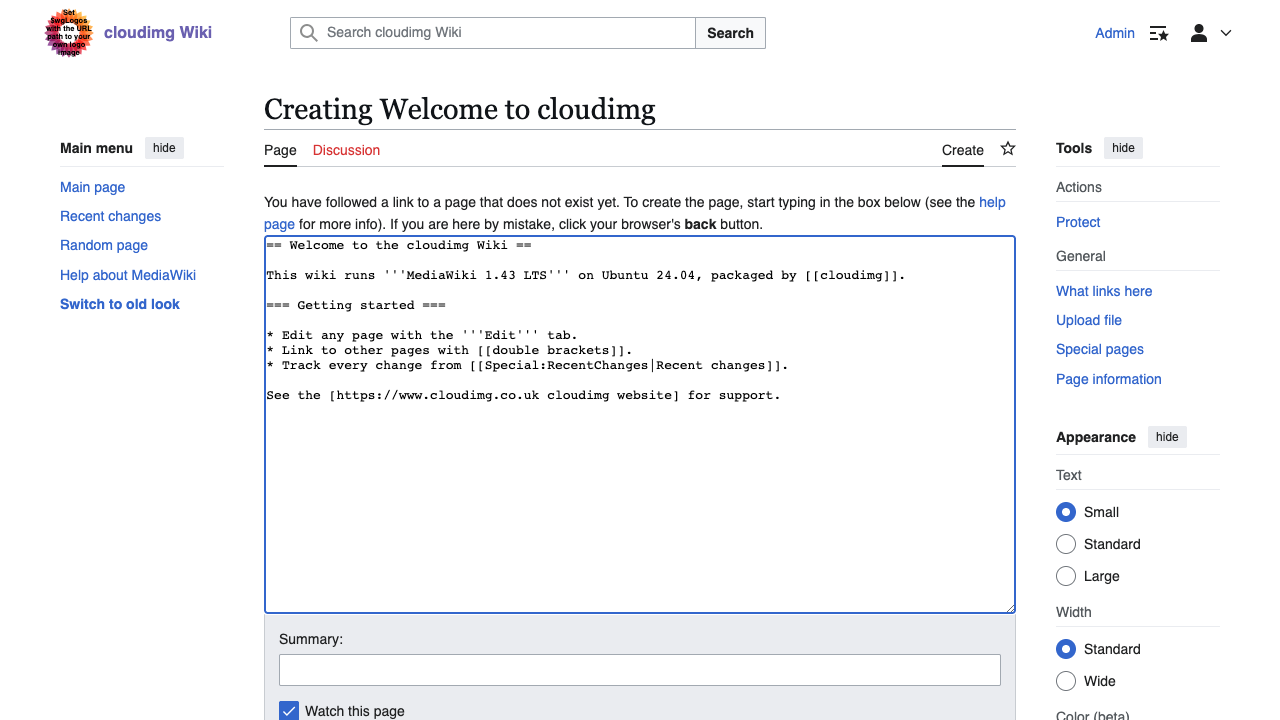
Task: Click the help page link
Action: click(x=992, y=202)
